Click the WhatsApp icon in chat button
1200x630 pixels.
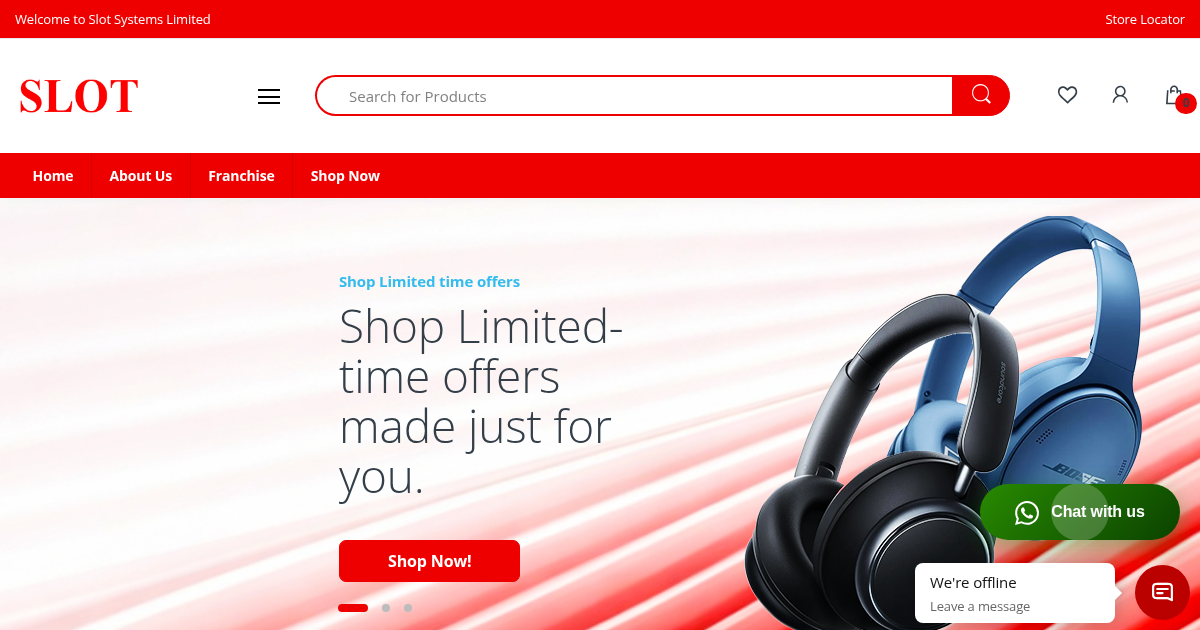[1027, 512]
